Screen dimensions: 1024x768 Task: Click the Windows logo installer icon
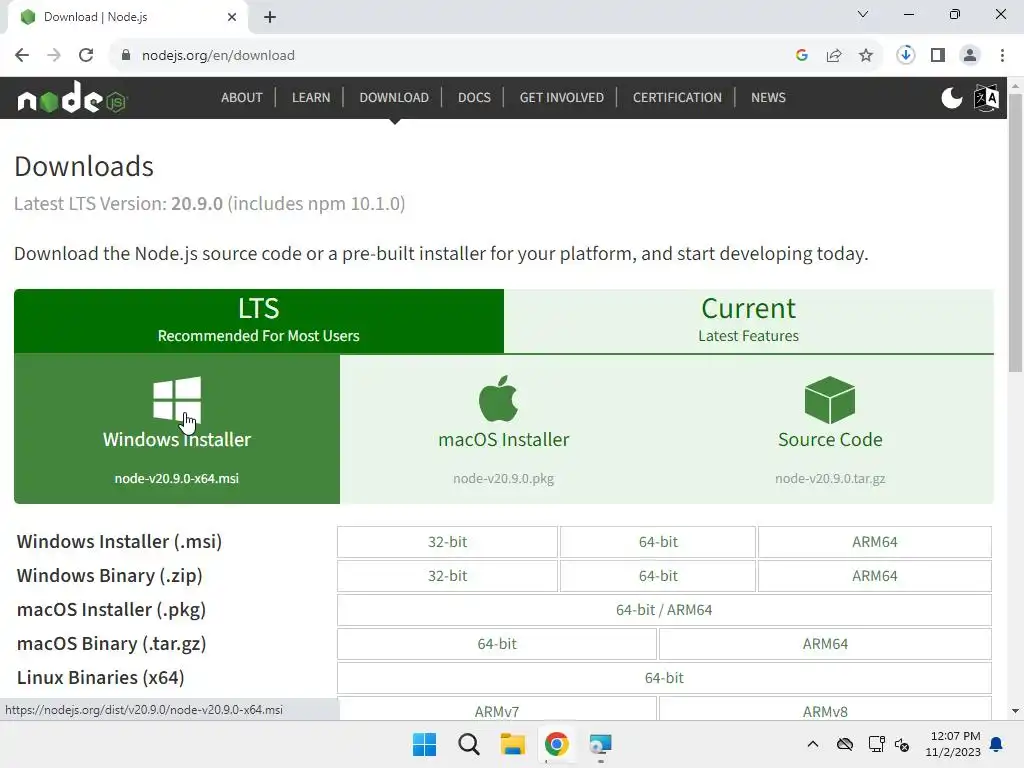tap(177, 399)
